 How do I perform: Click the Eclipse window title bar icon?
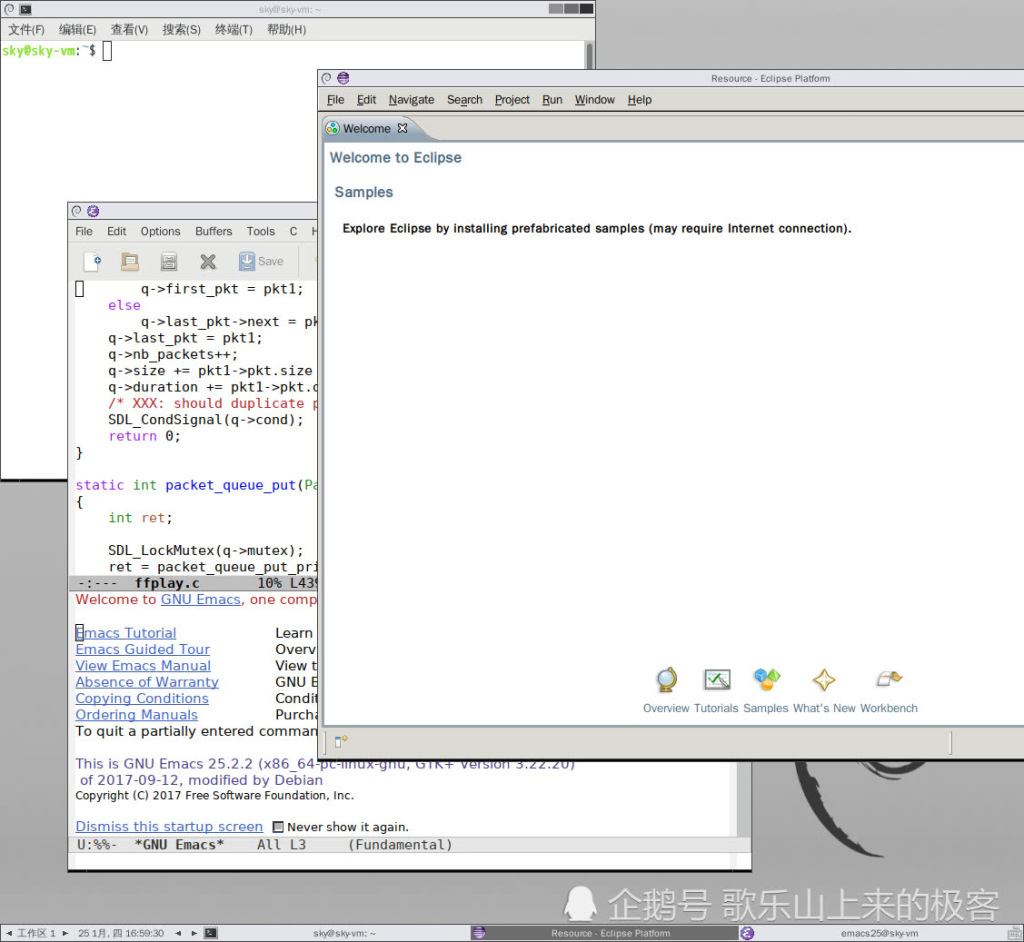coord(343,78)
